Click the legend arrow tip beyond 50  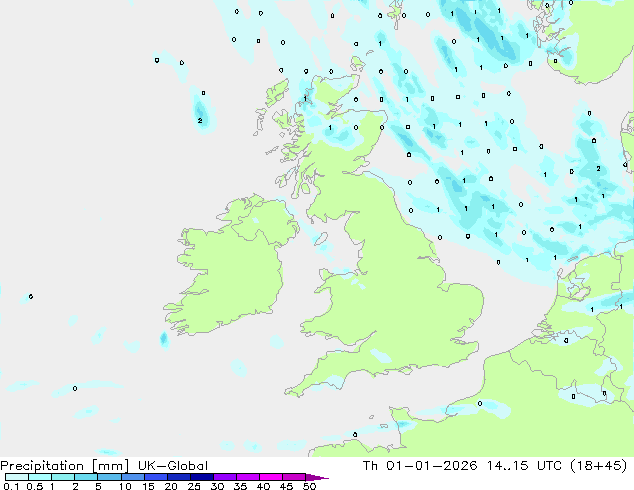coord(317,477)
